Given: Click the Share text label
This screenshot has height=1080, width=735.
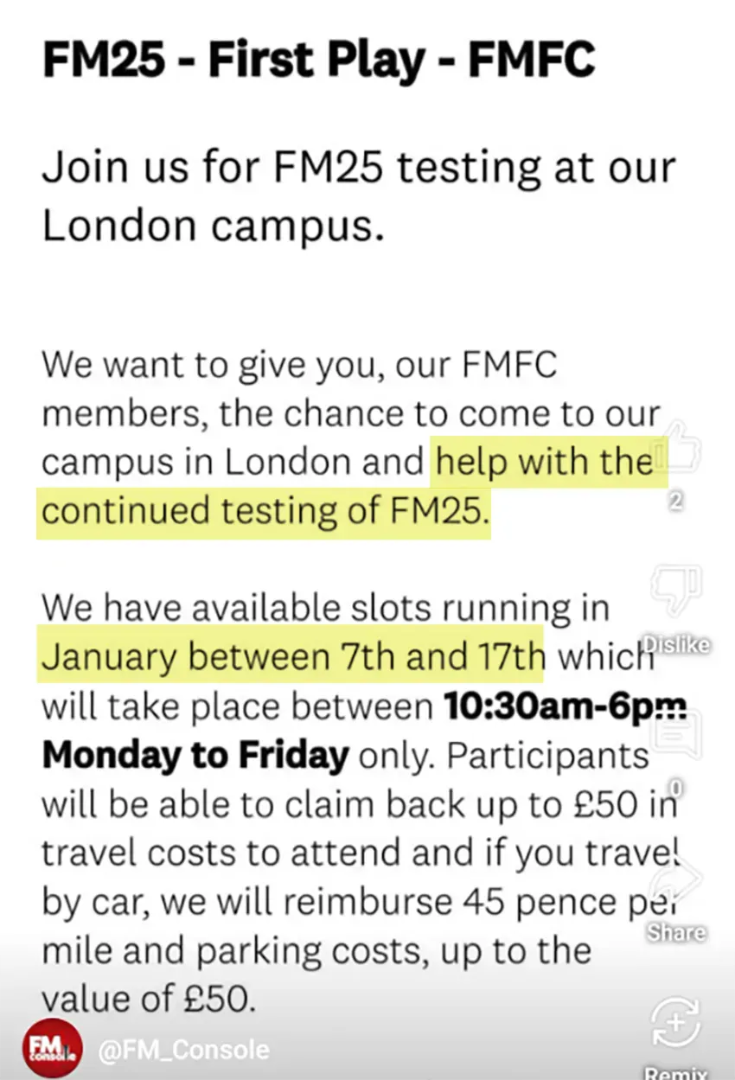Looking at the screenshot, I should [676, 932].
